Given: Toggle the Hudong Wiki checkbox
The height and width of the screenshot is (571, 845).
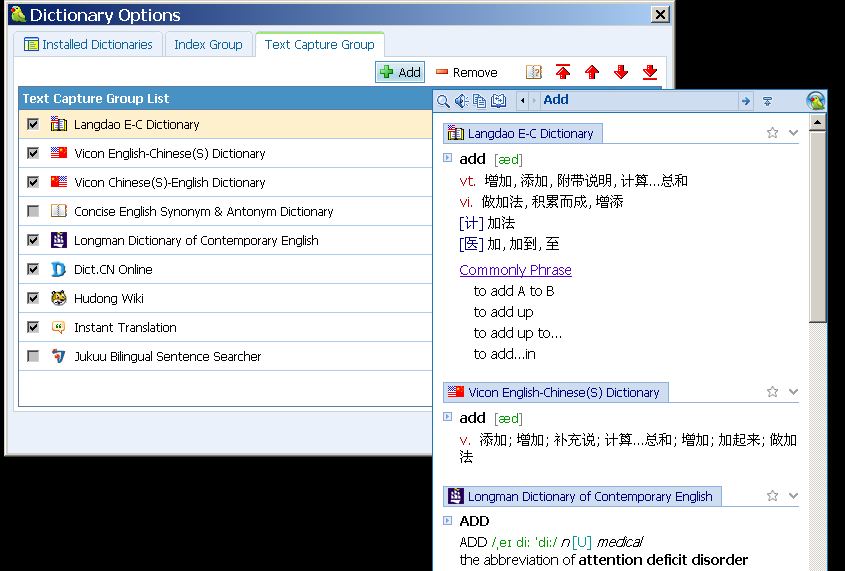Looking at the screenshot, I should click(x=33, y=298).
